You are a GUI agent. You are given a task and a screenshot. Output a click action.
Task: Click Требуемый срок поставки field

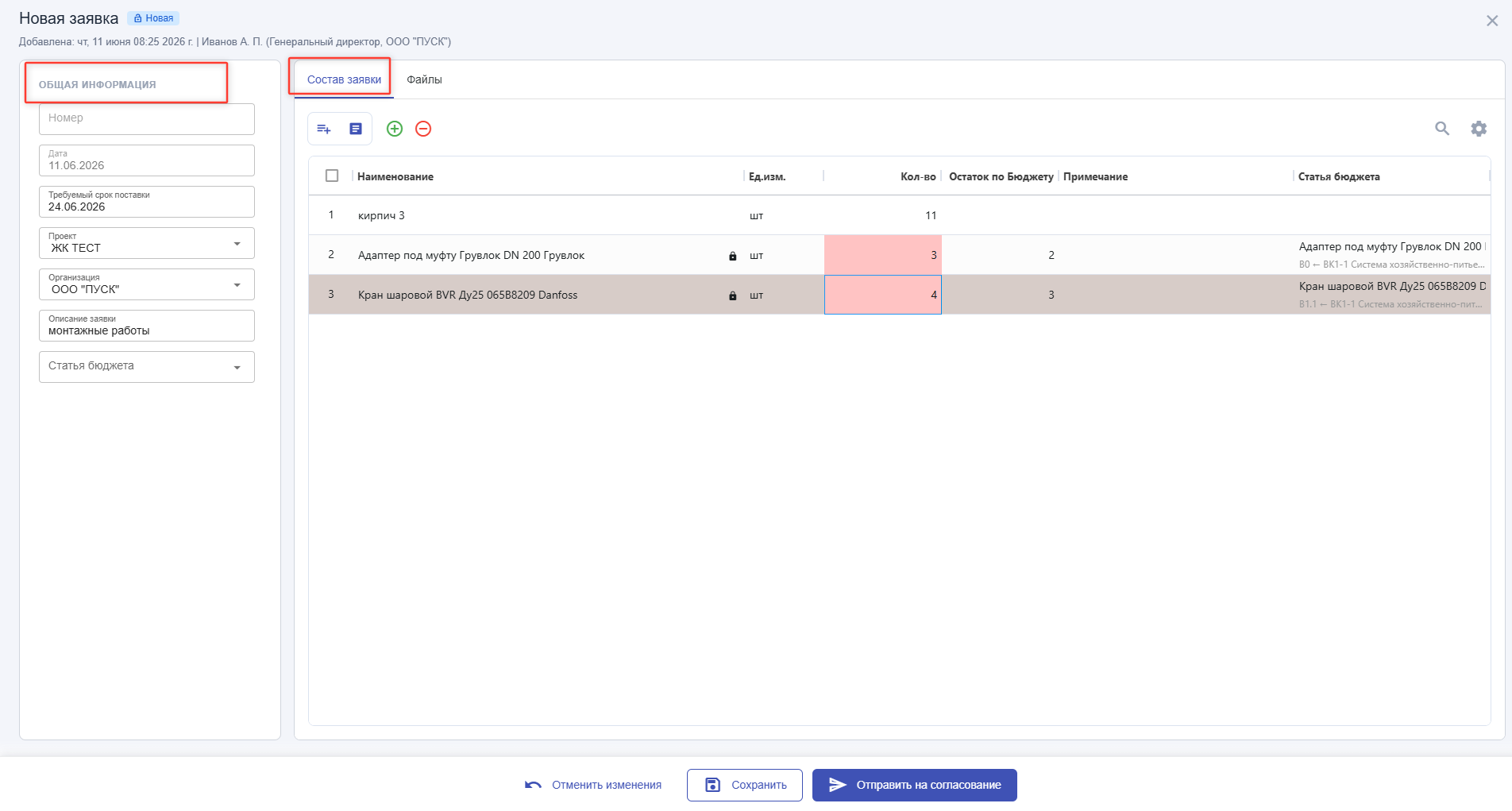pyautogui.click(x=147, y=202)
